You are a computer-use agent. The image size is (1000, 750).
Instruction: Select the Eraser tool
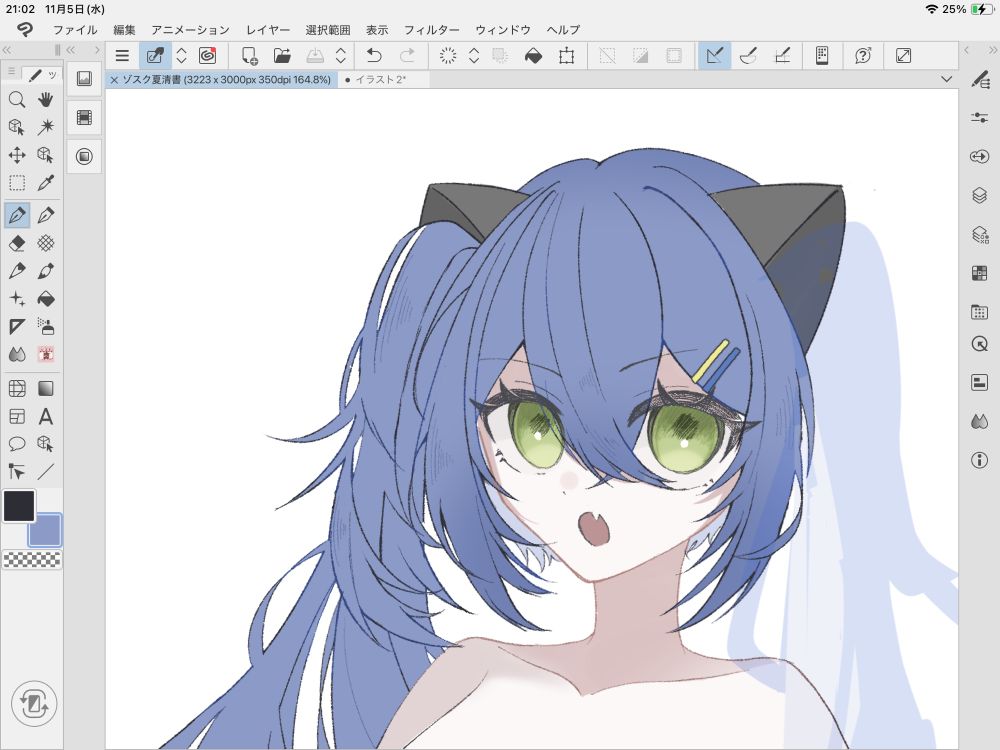(x=17, y=243)
